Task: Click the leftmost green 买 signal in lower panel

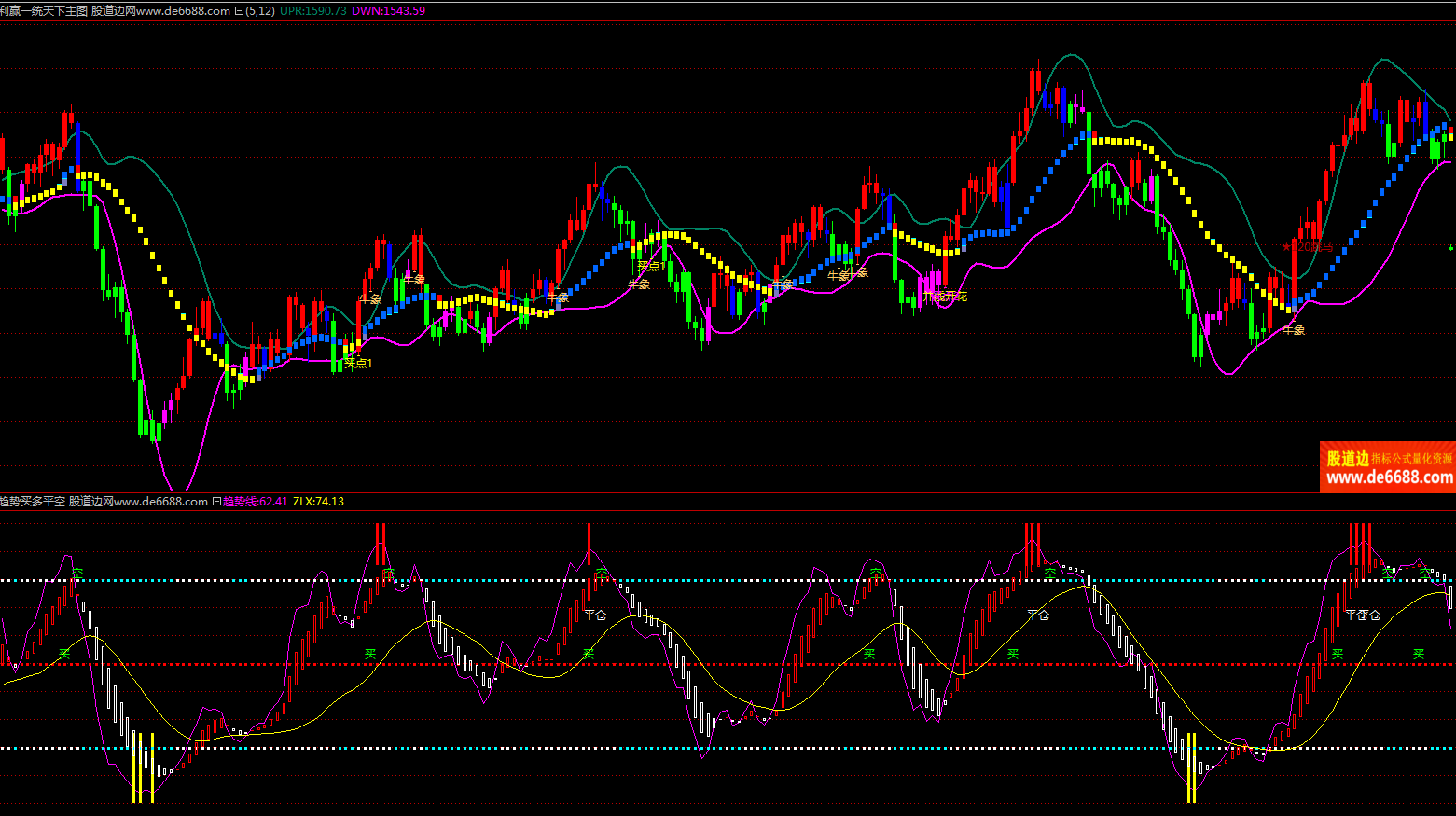Action: coord(64,654)
